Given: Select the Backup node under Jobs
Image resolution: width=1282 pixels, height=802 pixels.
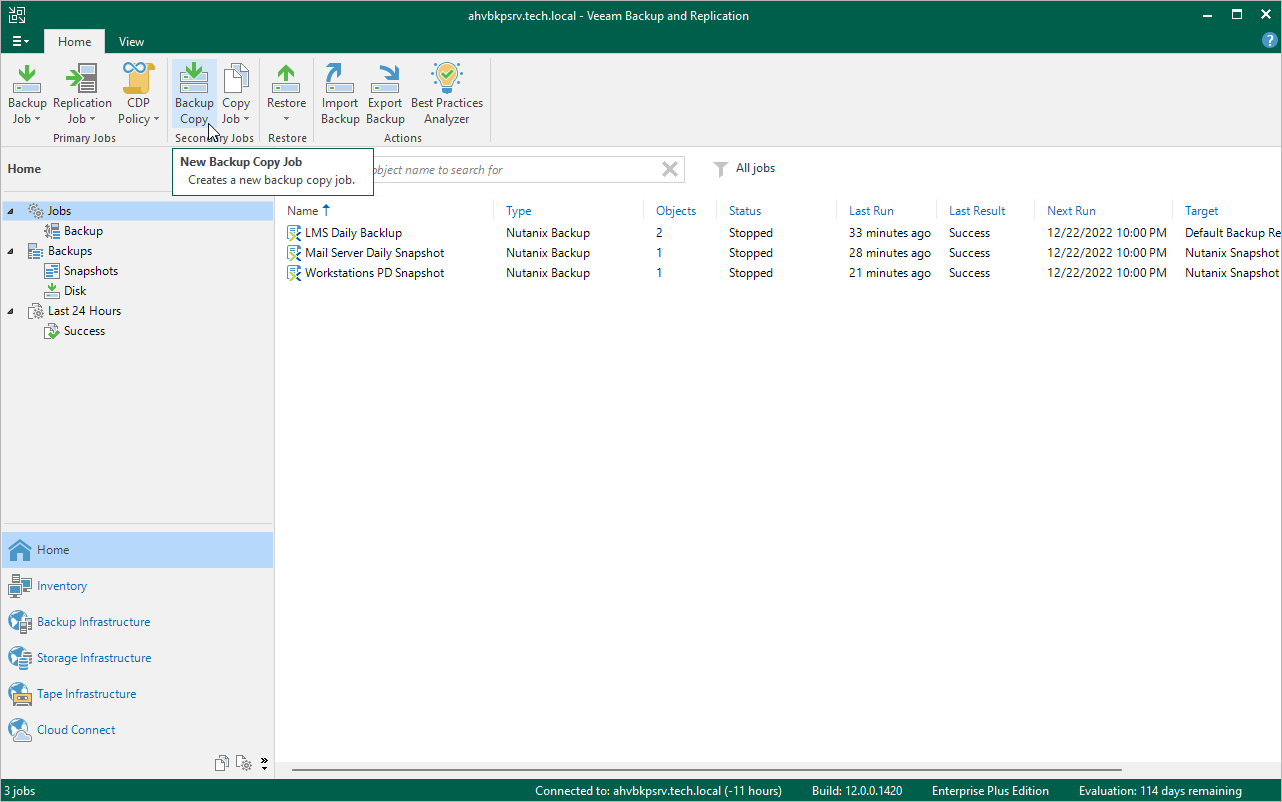Looking at the screenshot, I should click(x=83, y=231).
